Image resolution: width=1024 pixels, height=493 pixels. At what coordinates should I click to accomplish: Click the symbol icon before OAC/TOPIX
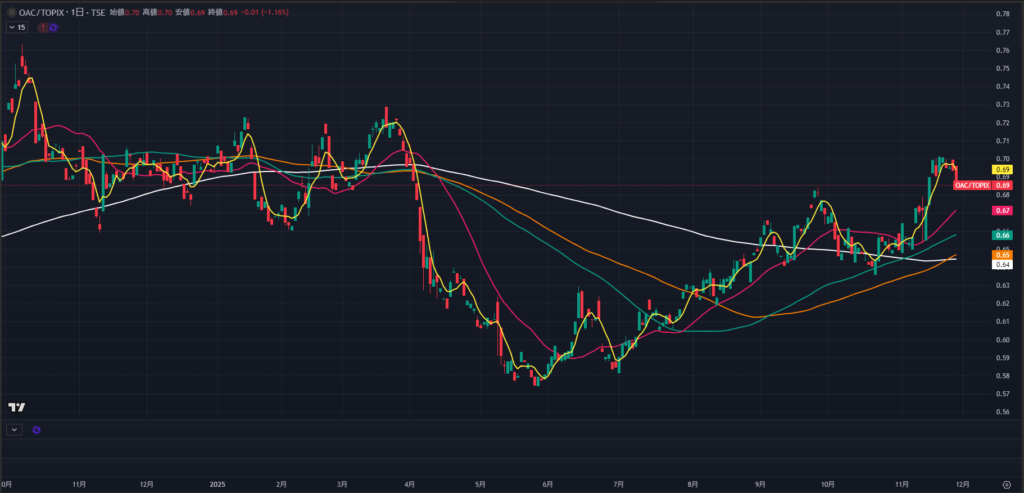[11, 12]
